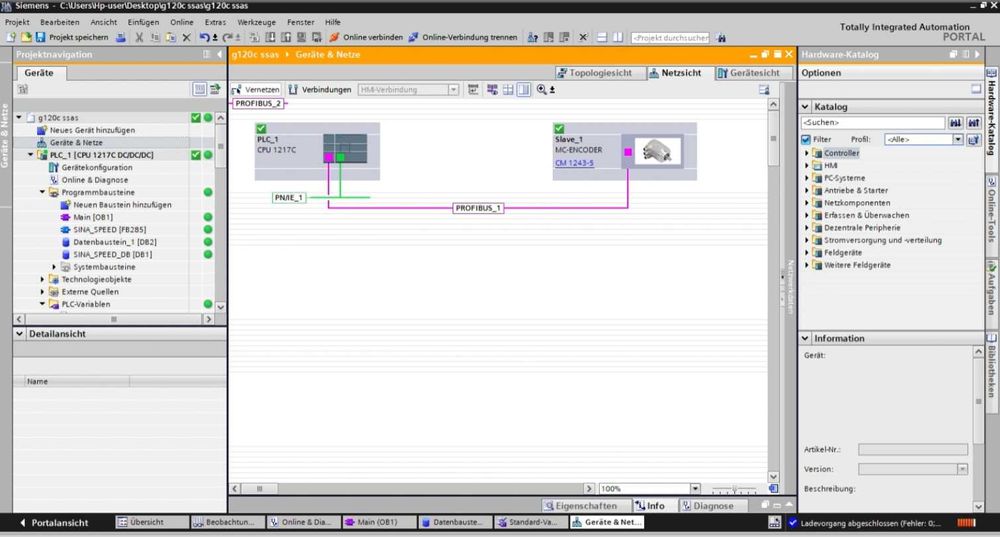
Task: Collapse the Detailansicht section
Action: 20,334
